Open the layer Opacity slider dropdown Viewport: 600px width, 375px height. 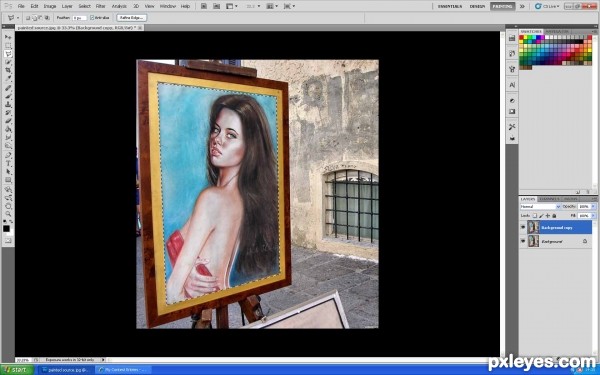(593, 207)
